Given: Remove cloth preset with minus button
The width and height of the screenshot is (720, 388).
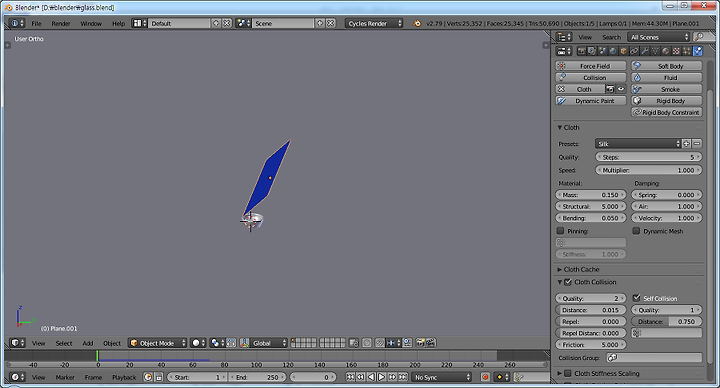Looking at the screenshot, I should pyautogui.click(x=697, y=144).
